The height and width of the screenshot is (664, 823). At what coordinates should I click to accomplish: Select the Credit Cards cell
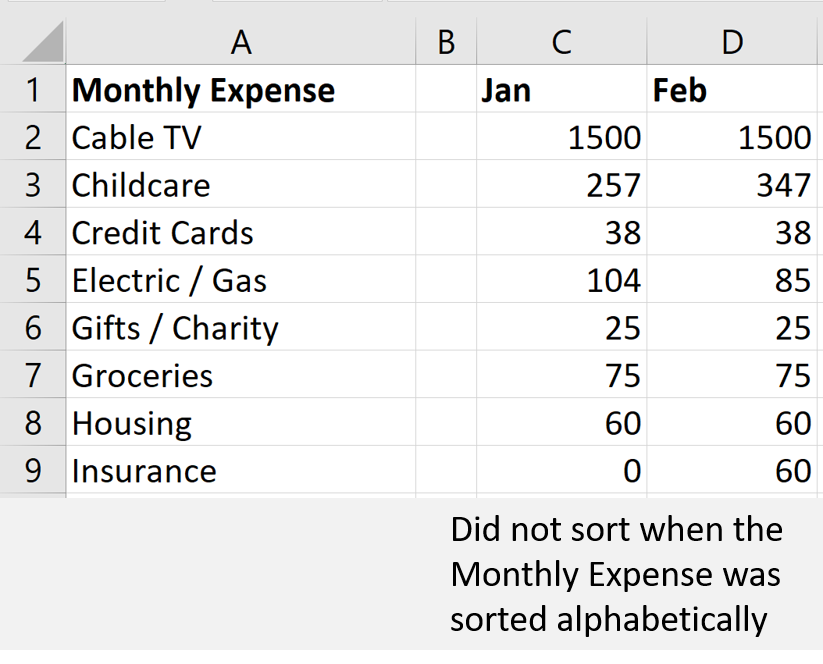[241, 232]
